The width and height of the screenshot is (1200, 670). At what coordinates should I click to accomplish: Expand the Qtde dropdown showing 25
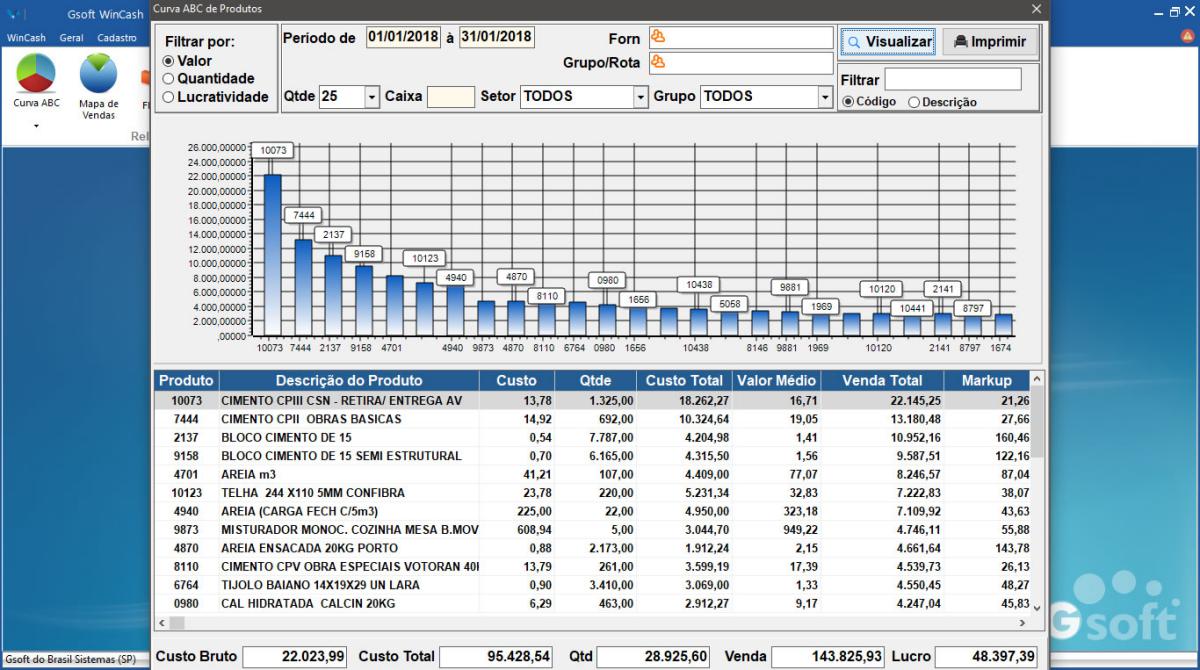pyautogui.click(x=372, y=97)
